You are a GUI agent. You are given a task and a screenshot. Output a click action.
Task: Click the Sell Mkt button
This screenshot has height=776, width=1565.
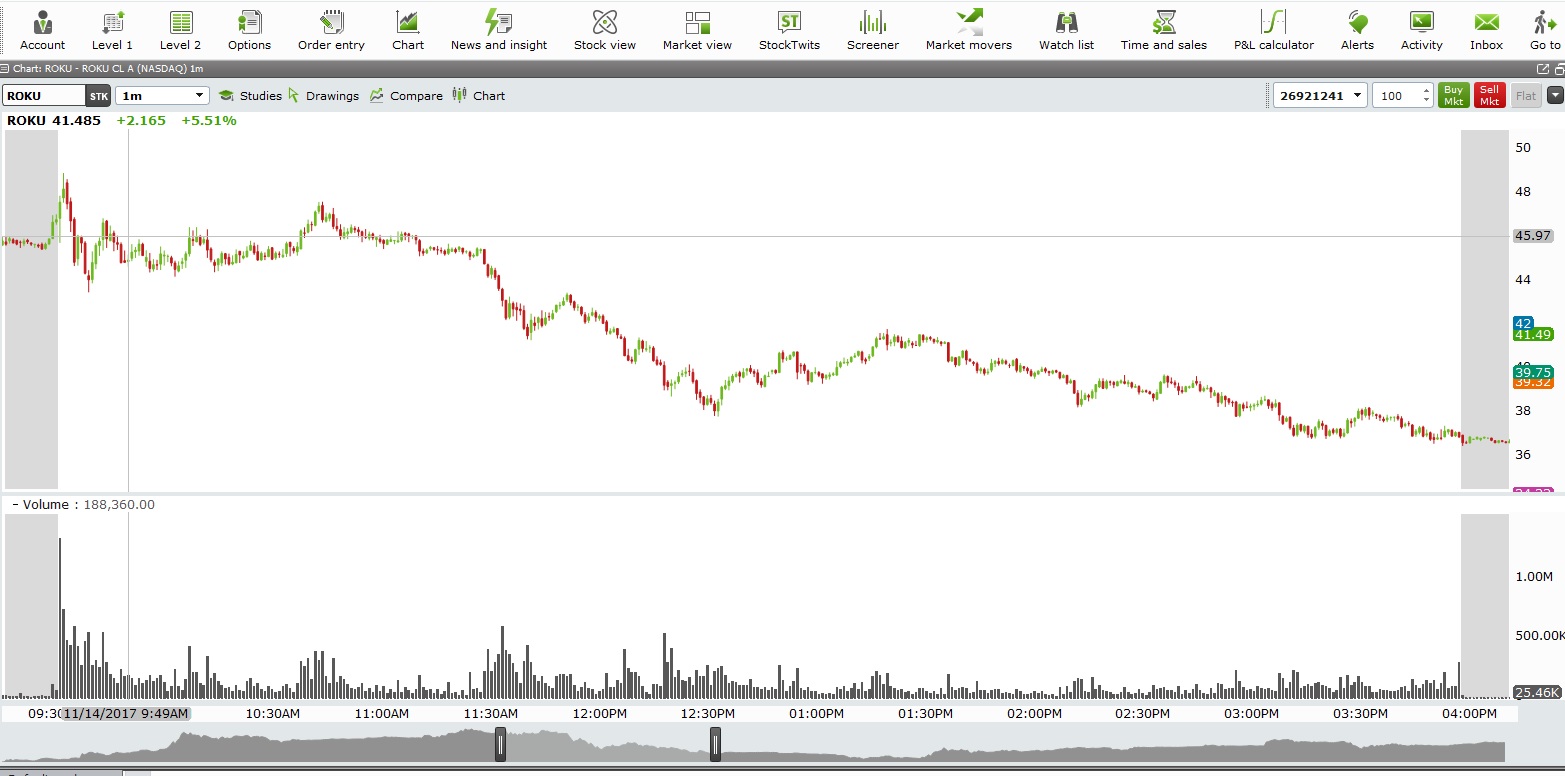(x=1489, y=96)
